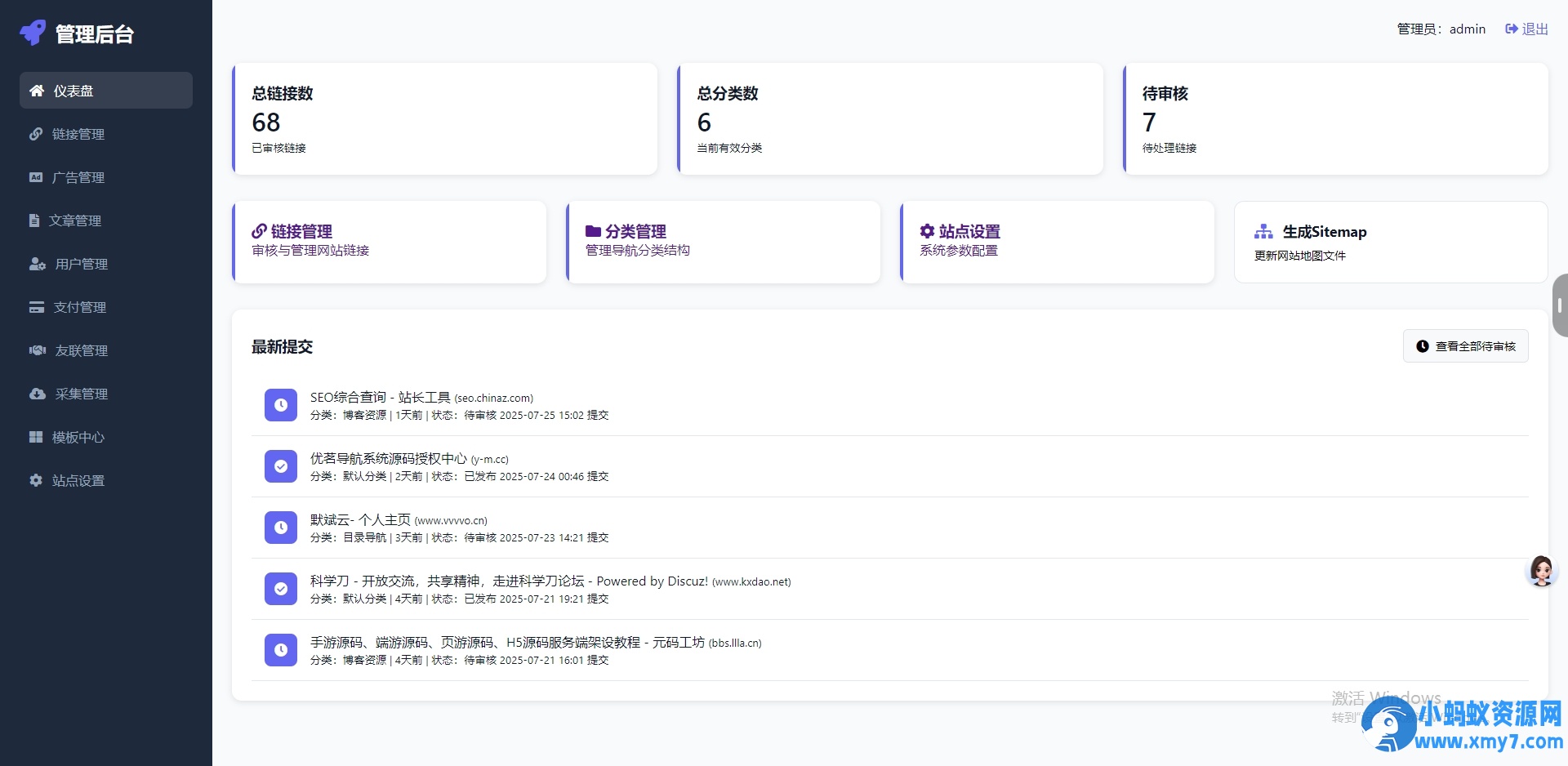Select 文章管理 from the sidebar

pos(106,220)
